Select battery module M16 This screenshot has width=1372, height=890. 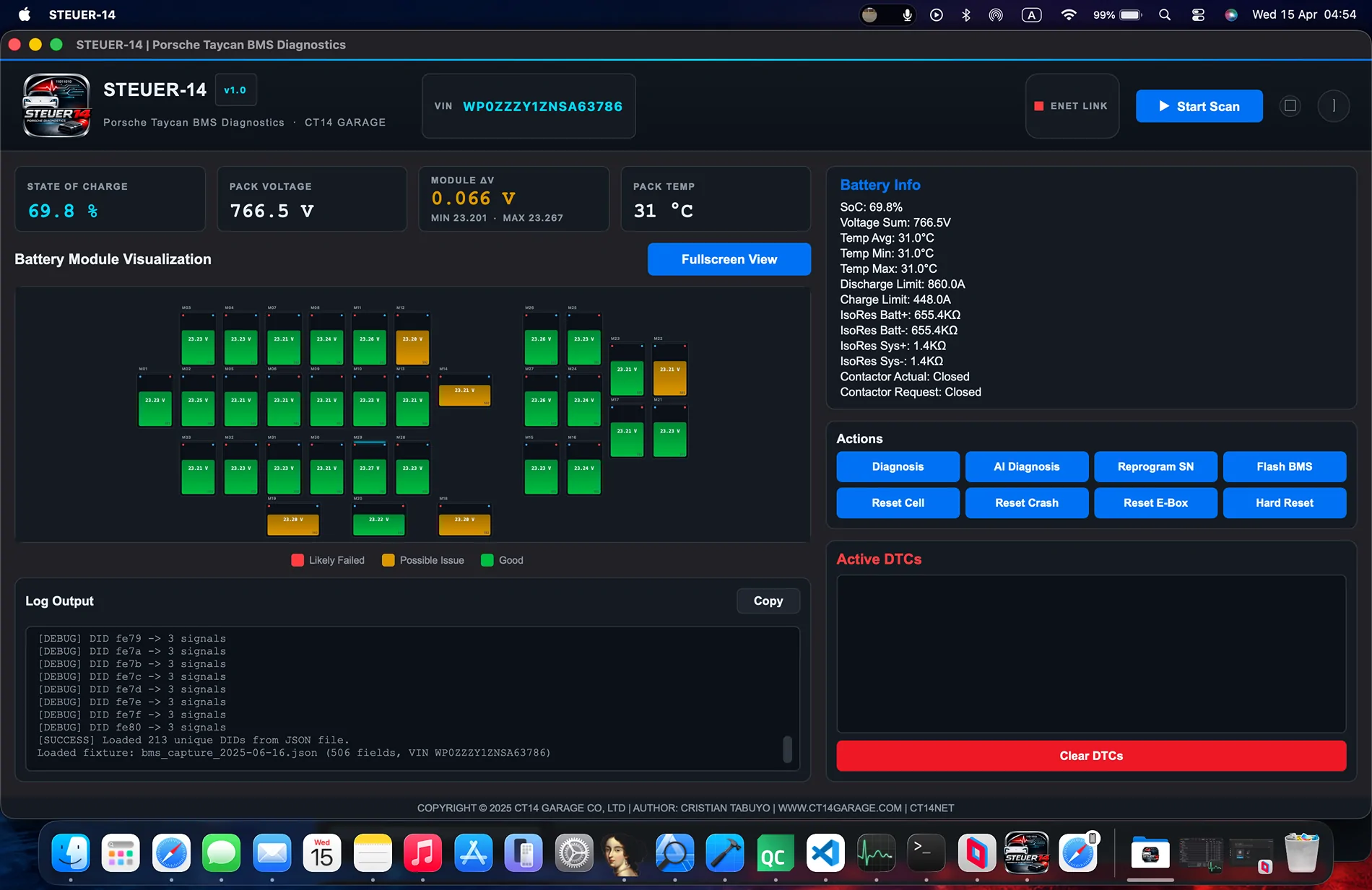(584, 468)
